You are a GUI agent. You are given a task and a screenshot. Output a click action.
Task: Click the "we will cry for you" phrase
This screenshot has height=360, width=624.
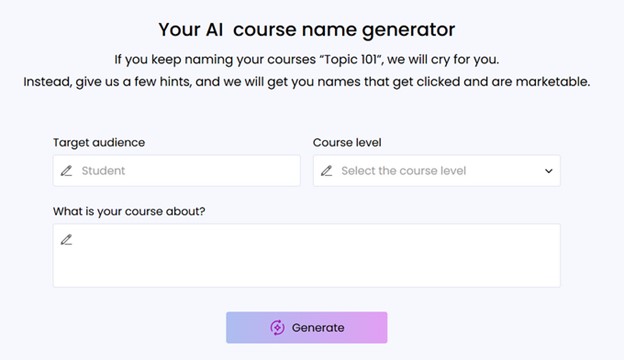(442, 60)
